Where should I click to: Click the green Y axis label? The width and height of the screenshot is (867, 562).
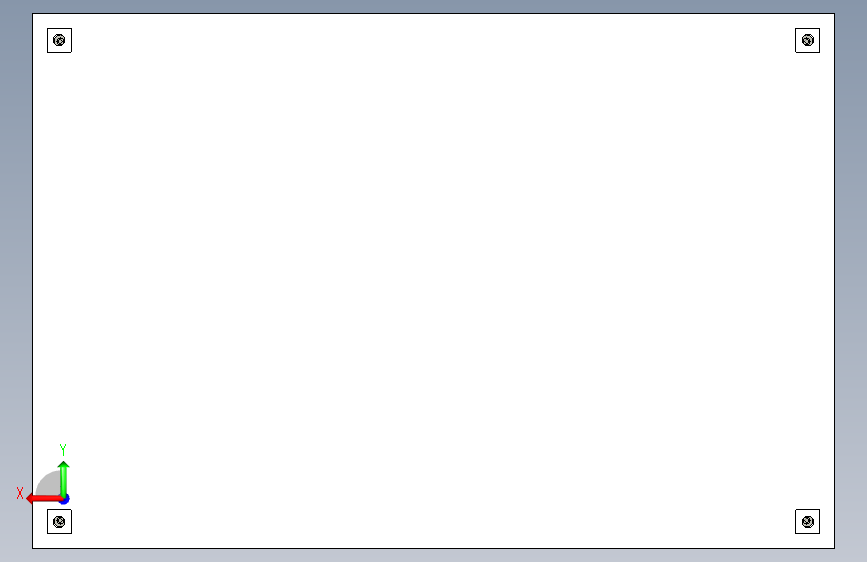[63, 449]
